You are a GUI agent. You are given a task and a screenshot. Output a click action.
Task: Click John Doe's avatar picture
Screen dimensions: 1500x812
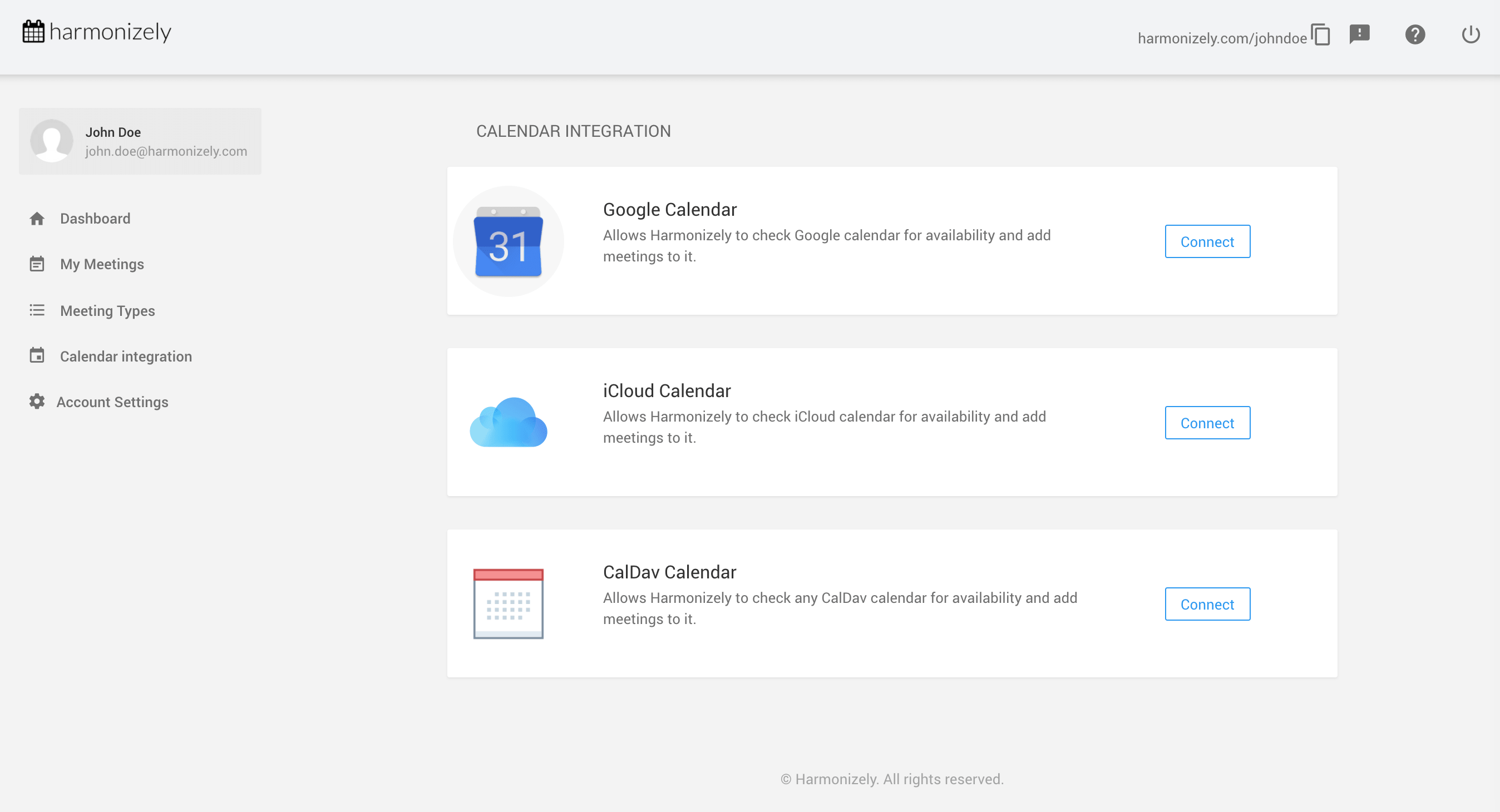click(52, 140)
